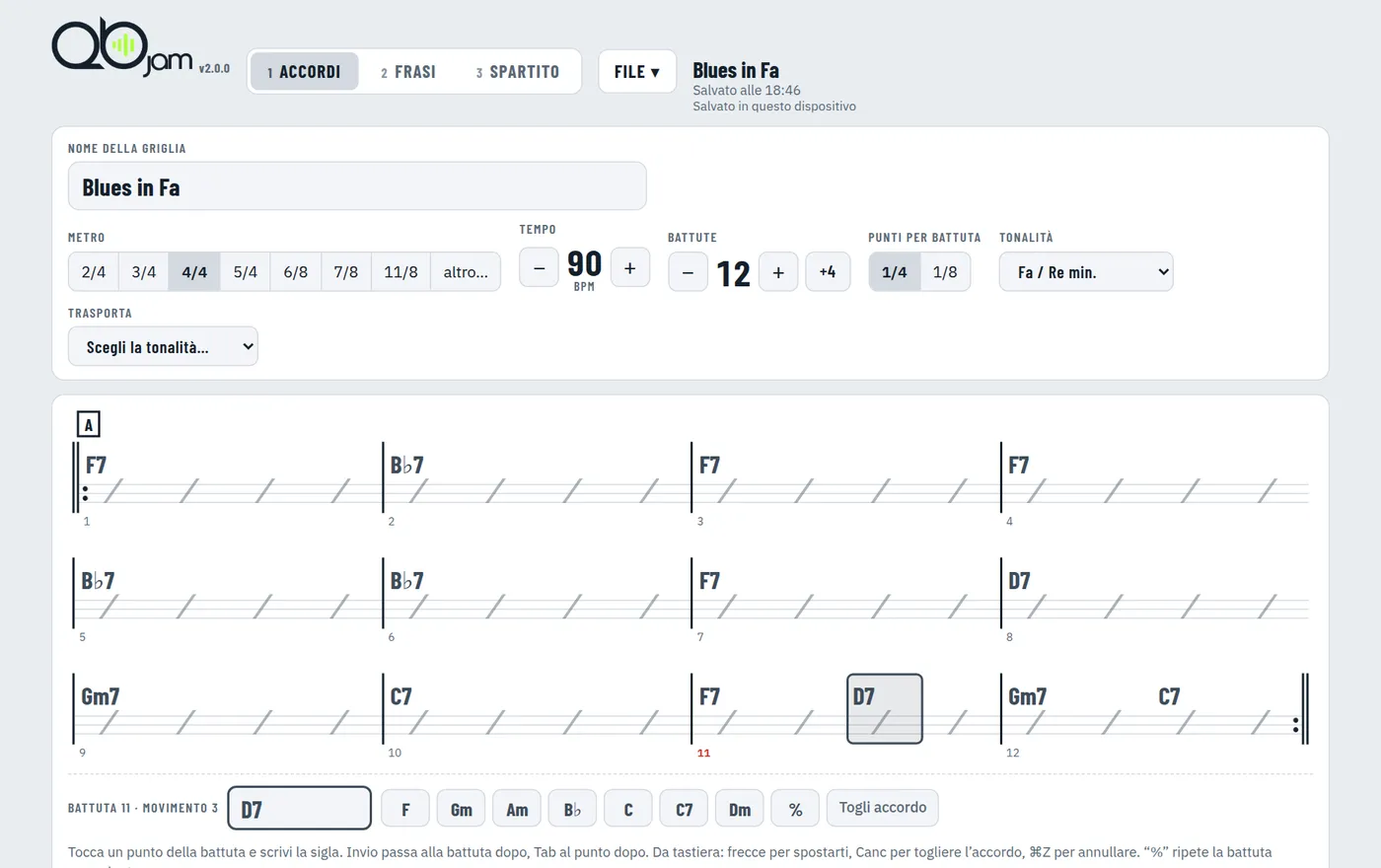Open the Tonalità key dropdown
This screenshot has height=868, width=1381.
(1086, 272)
